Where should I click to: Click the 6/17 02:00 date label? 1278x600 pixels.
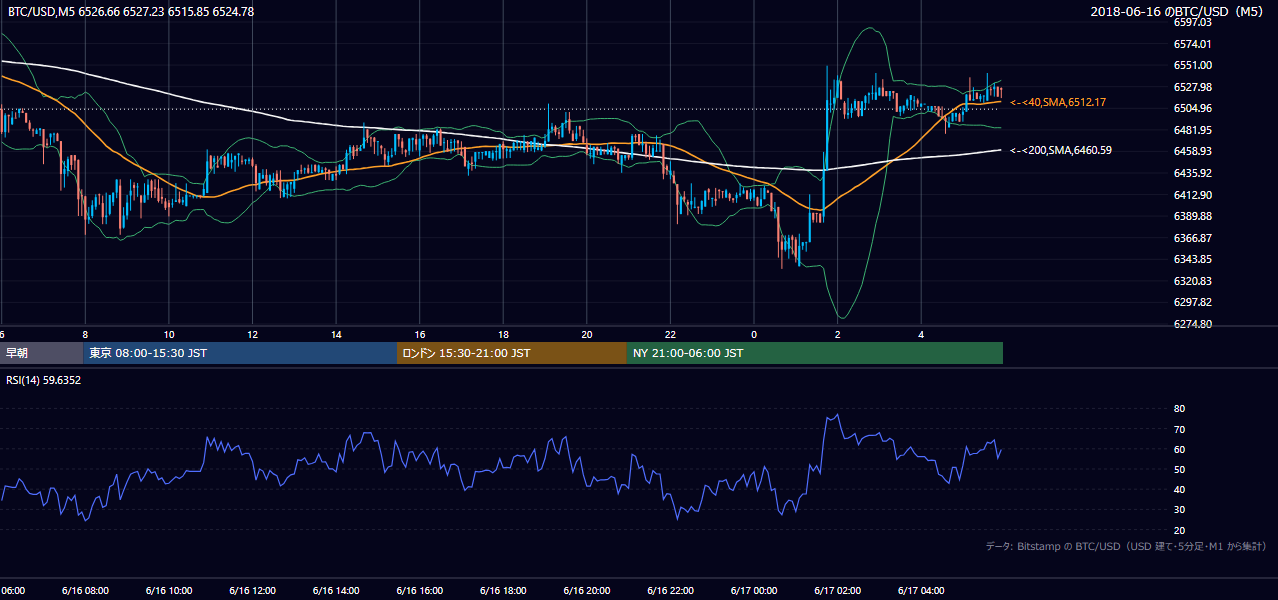(x=838, y=591)
